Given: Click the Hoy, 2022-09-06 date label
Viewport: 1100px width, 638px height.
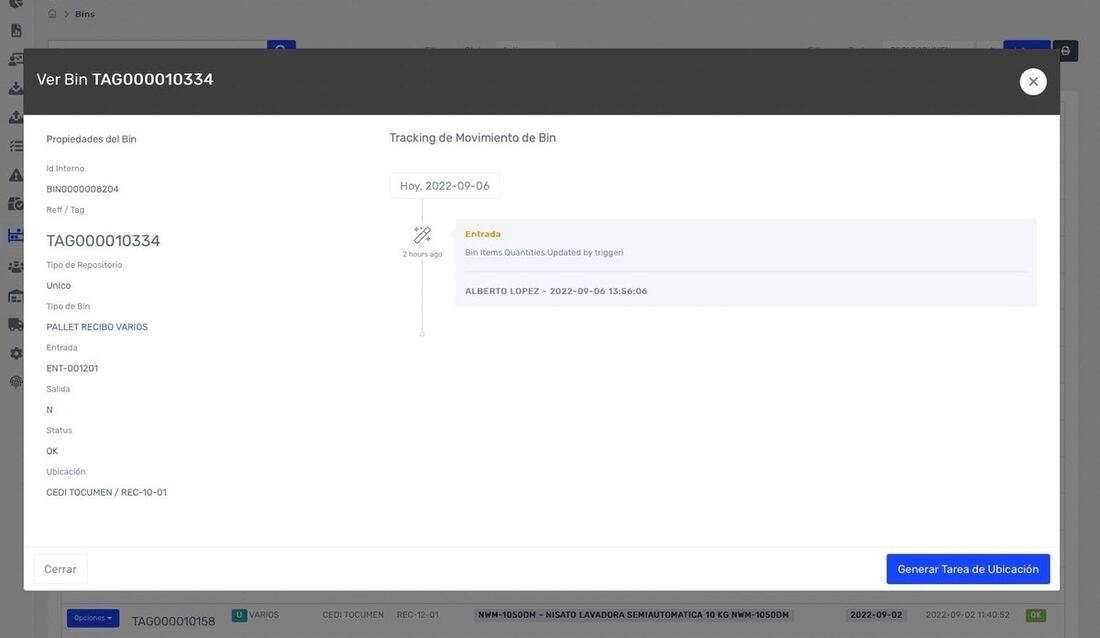Looking at the screenshot, I should coord(445,186).
